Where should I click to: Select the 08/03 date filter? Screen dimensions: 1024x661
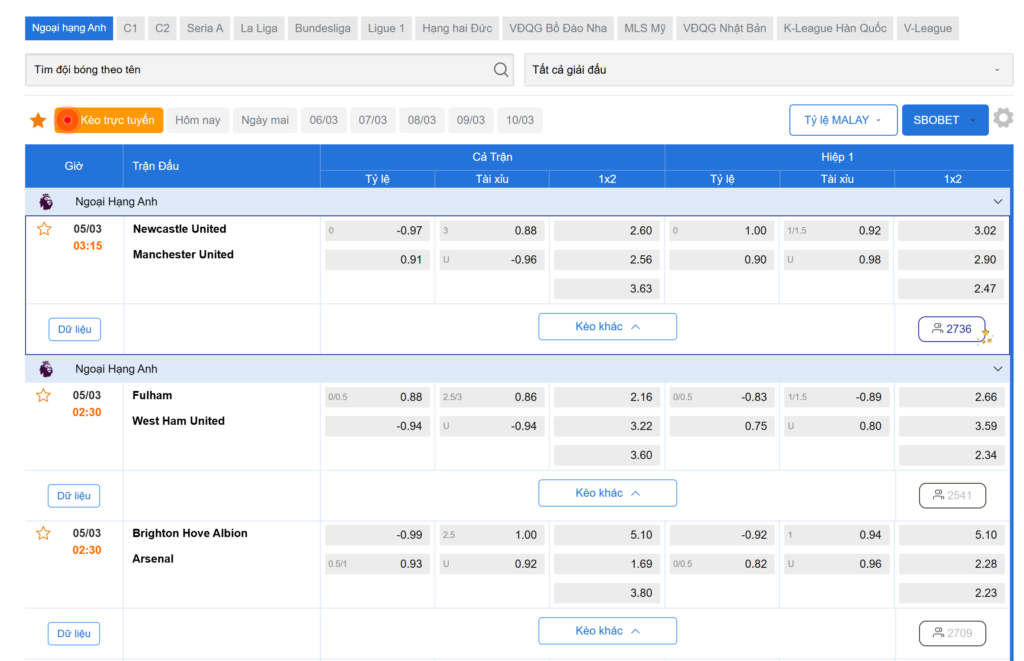pos(422,120)
